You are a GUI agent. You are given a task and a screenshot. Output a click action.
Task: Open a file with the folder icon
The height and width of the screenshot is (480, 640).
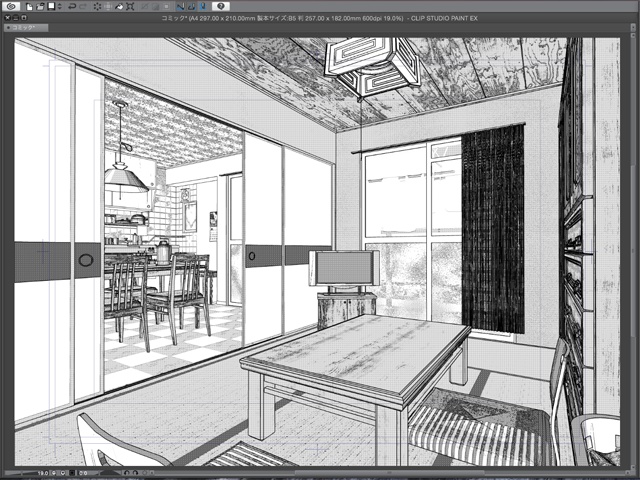[40, 7]
